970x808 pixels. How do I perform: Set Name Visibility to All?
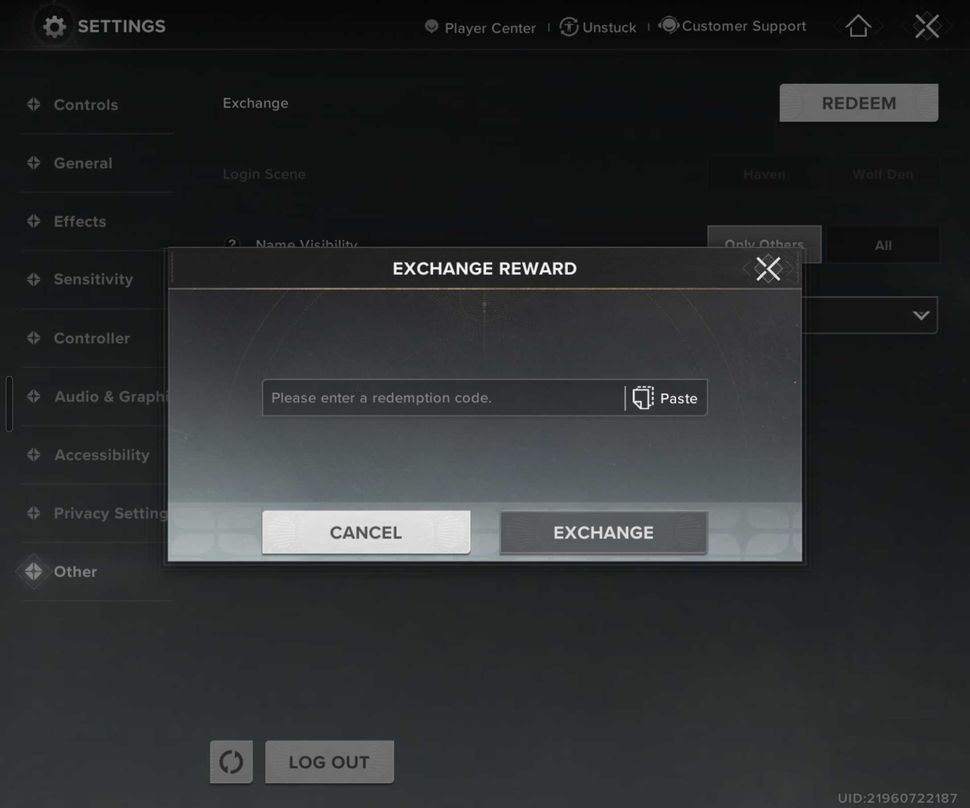[x=883, y=244]
